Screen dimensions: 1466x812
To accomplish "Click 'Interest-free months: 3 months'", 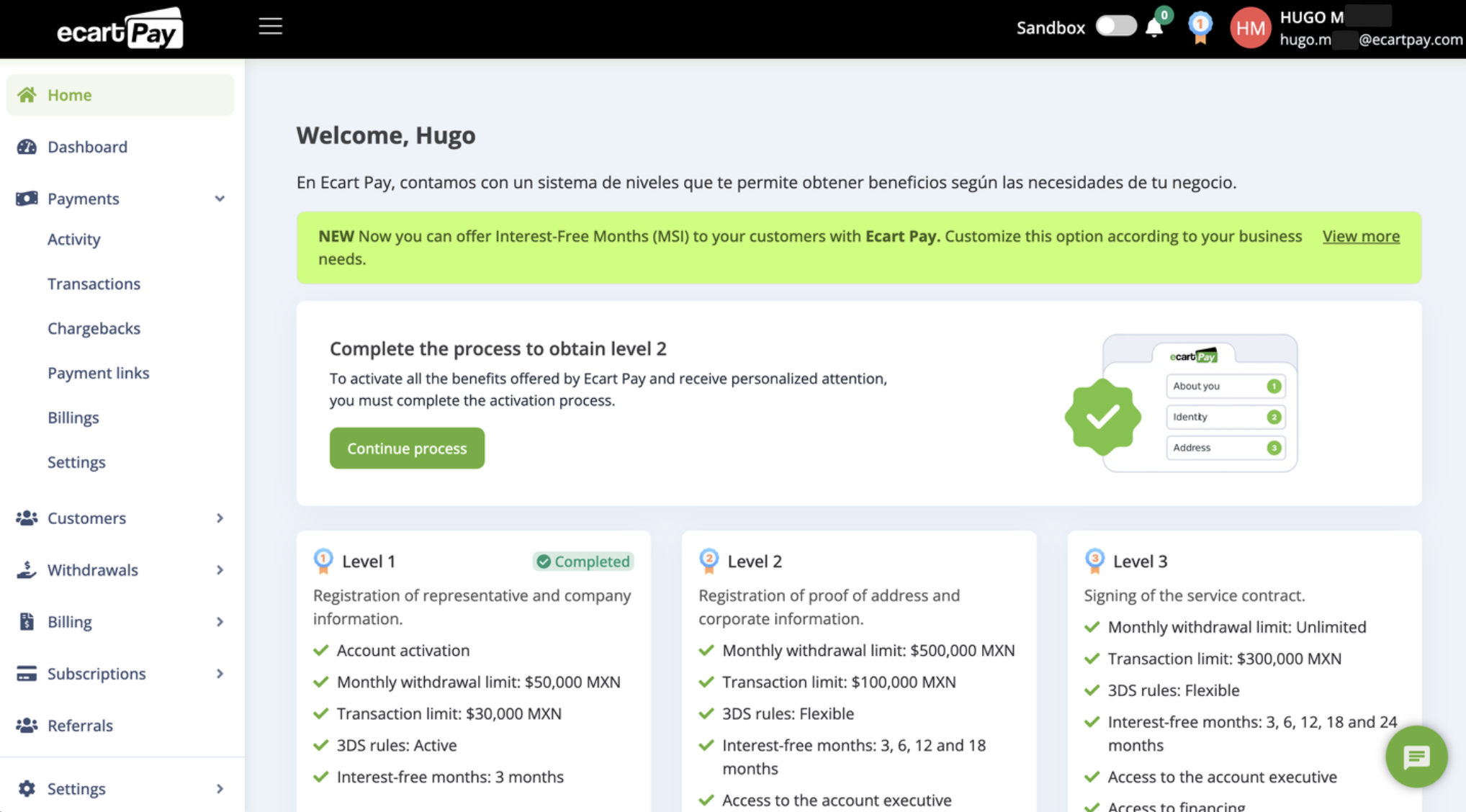I will [x=450, y=777].
